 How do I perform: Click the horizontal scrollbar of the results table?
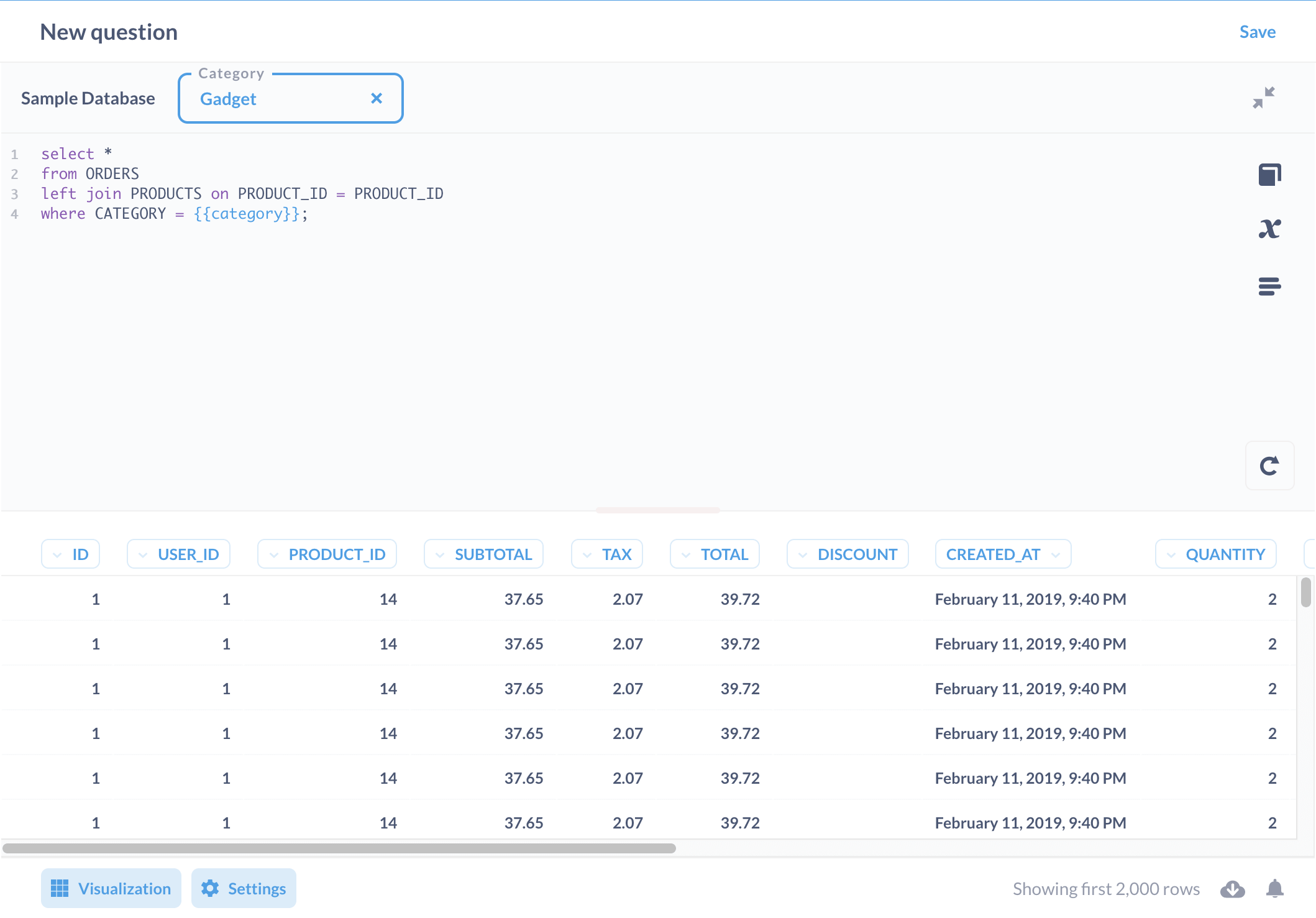point(339,848)
